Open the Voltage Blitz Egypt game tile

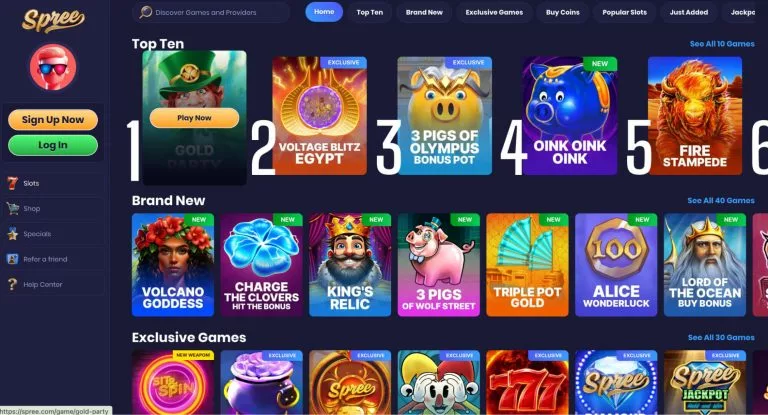[319, 116]
